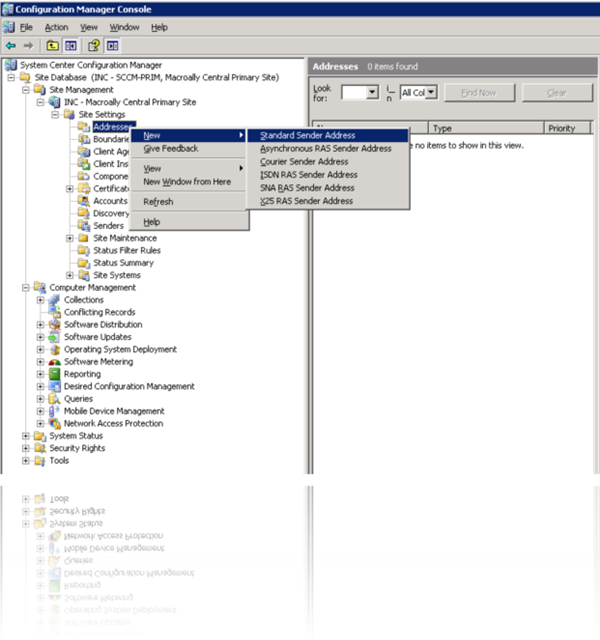The width and height of the screenshot is (600, 640).
Task: Click the INC - Macroally Central Primary Site icon
Action: point(55,102)
